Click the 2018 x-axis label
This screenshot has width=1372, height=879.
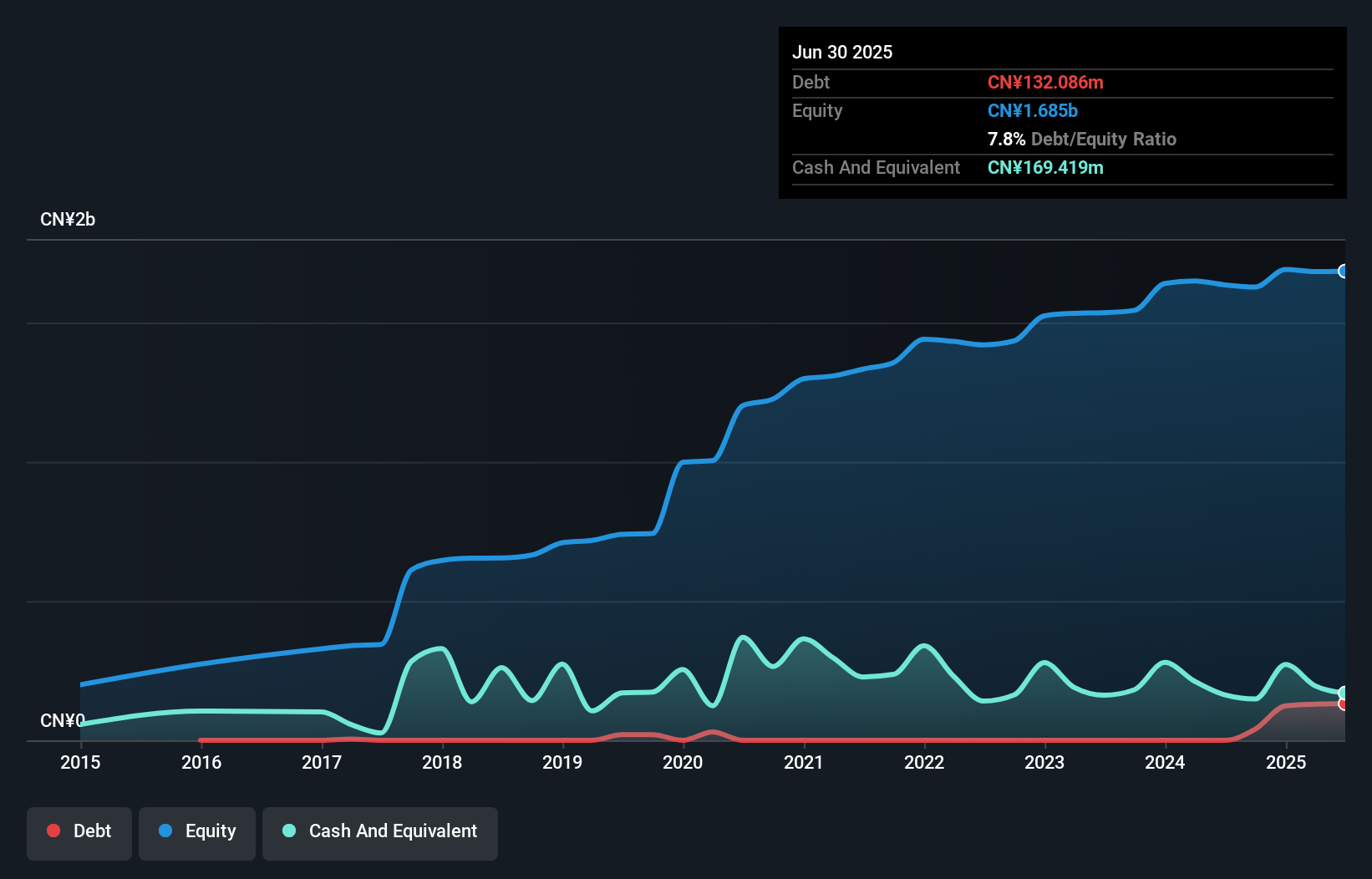point(442,762)
